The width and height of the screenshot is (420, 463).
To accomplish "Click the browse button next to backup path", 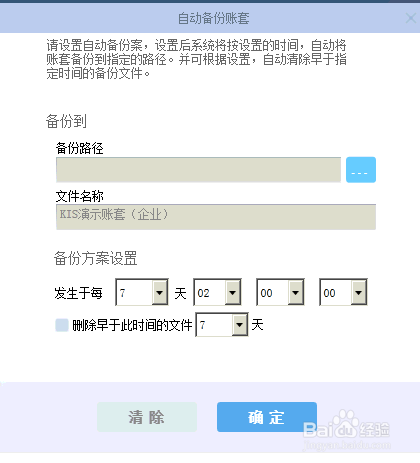I will pyautogui.click(x=361, y=170).
